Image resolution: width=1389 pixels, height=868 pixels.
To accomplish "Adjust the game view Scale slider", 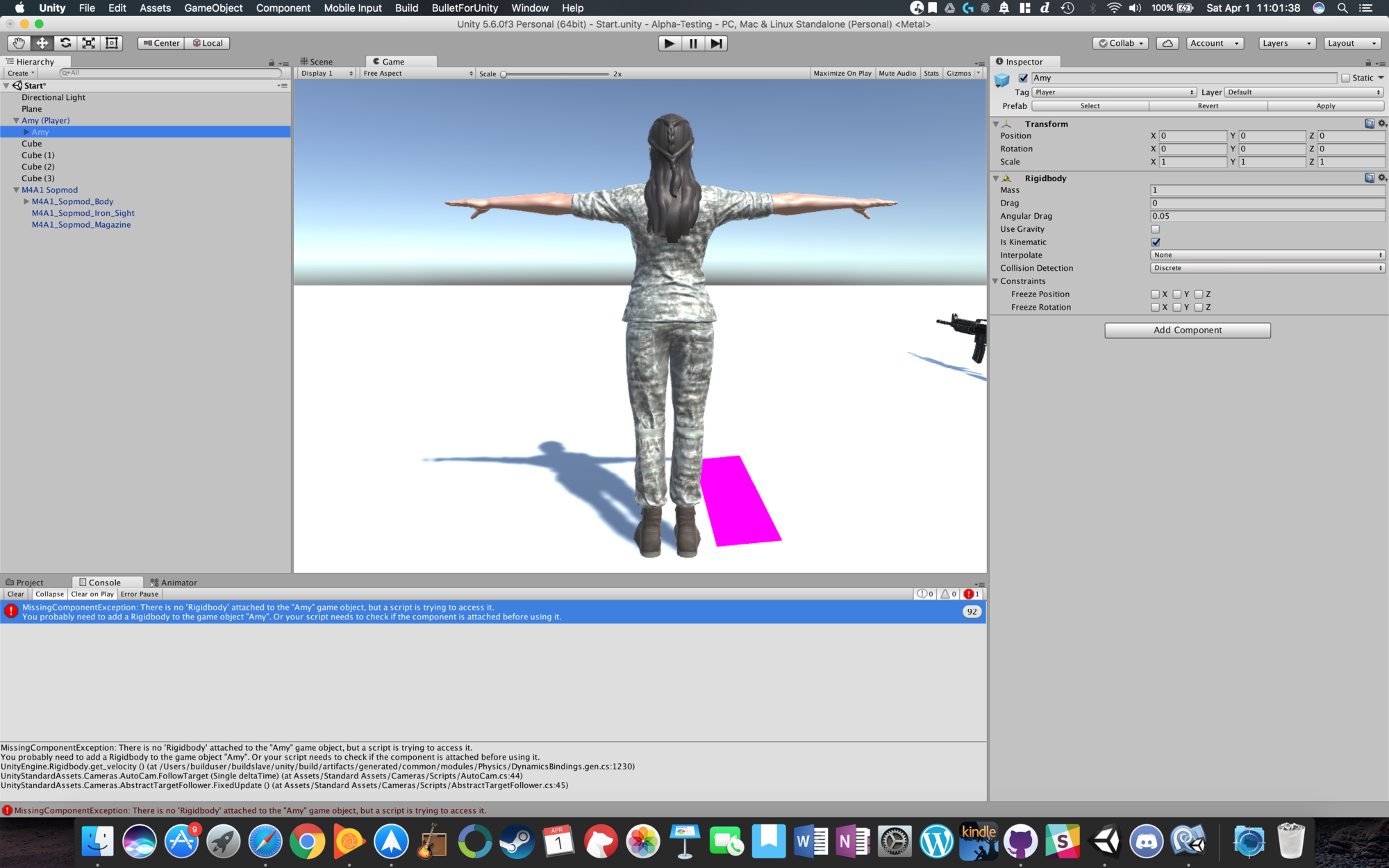I will coord(505,74).
